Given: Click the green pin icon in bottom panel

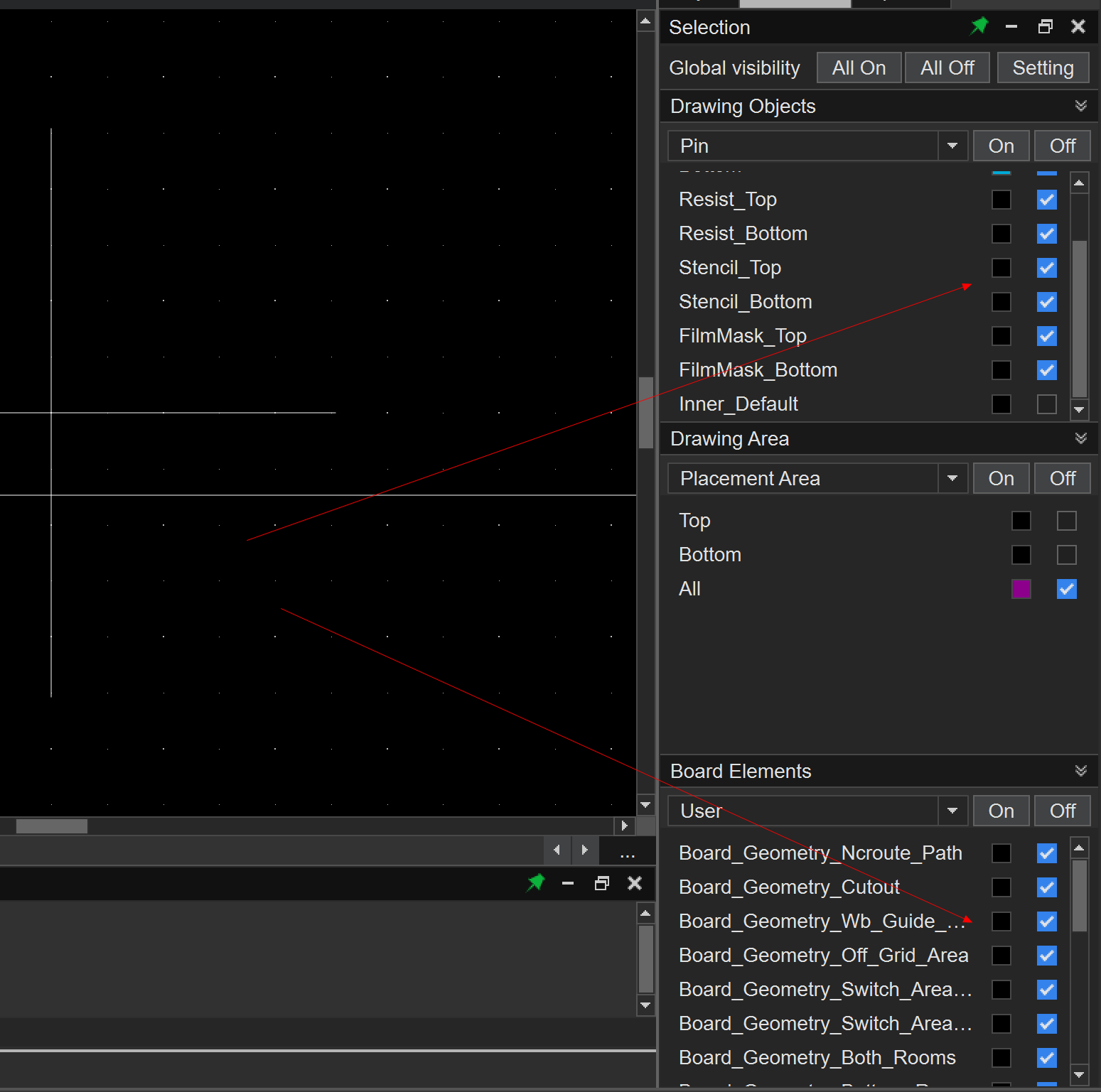Looking at the screenshot, I should coord(536,882).
